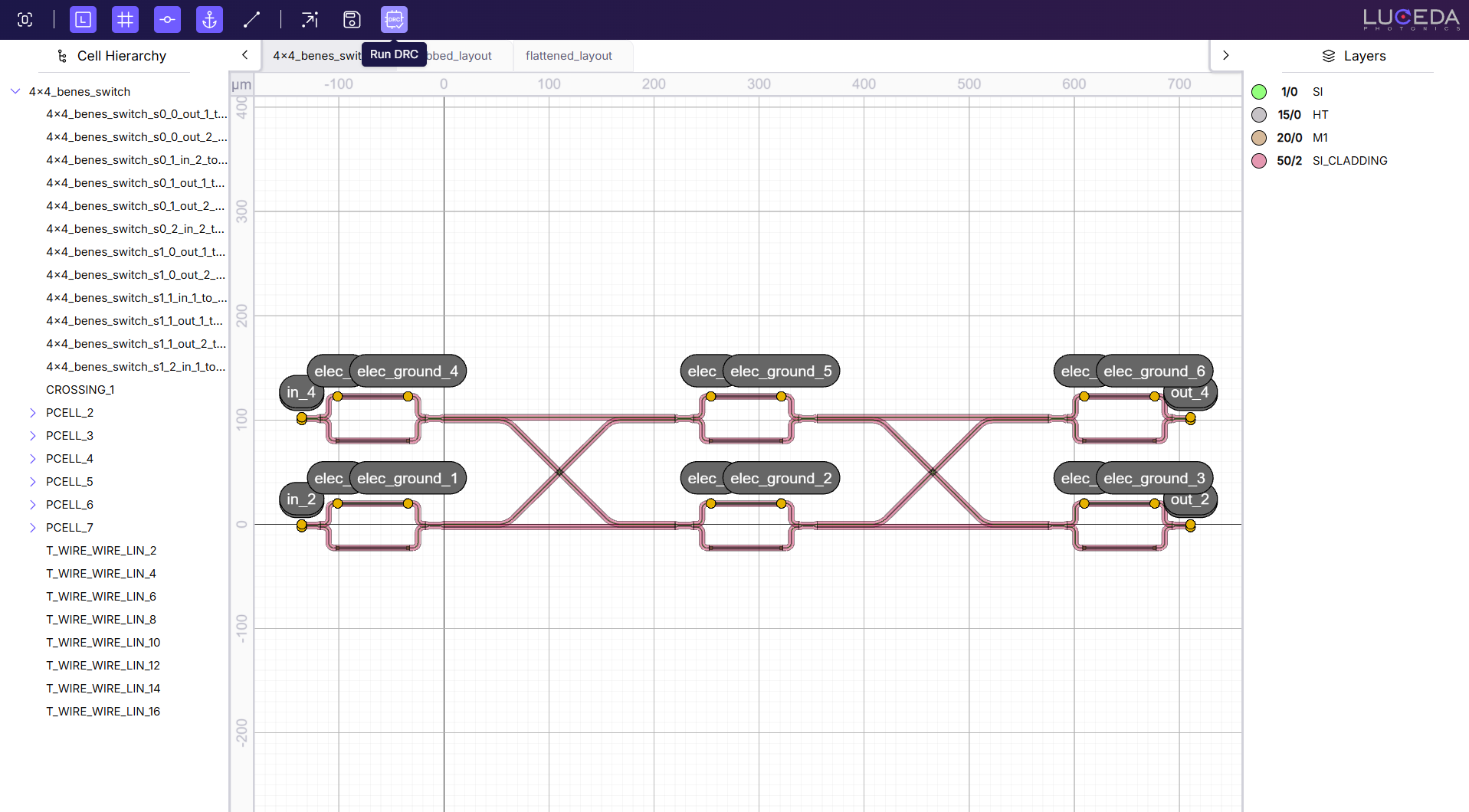Collapse the Layers panel with chevron
This screenshot has width=1469, height=812.
1225,55
